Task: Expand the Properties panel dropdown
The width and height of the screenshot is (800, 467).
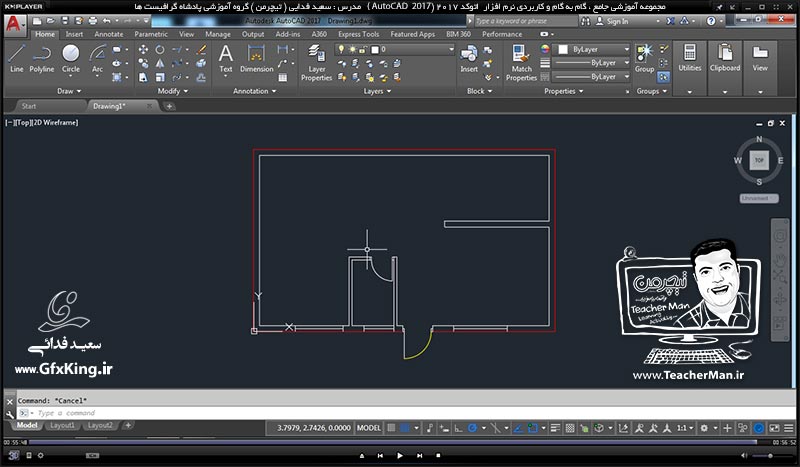Action: (563, 91)
